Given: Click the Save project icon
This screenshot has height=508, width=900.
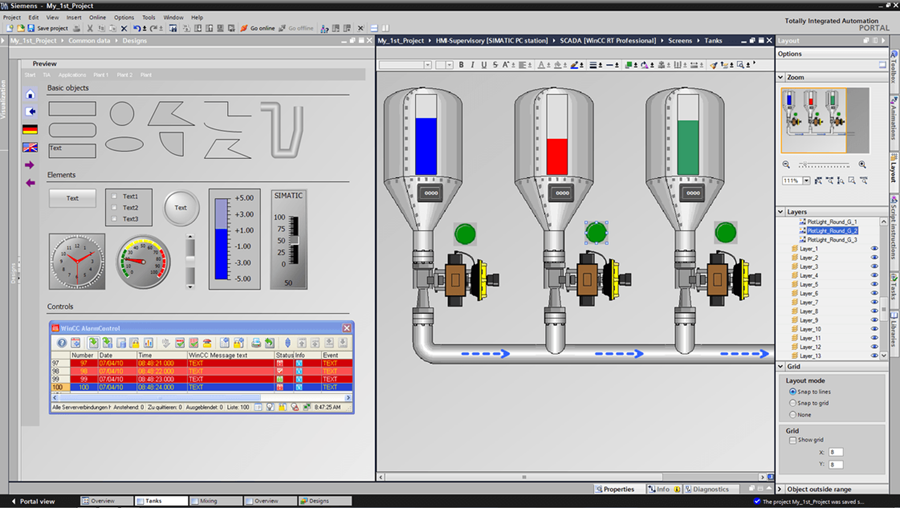Looking at the screenshot, I should (x=31, y=28).
